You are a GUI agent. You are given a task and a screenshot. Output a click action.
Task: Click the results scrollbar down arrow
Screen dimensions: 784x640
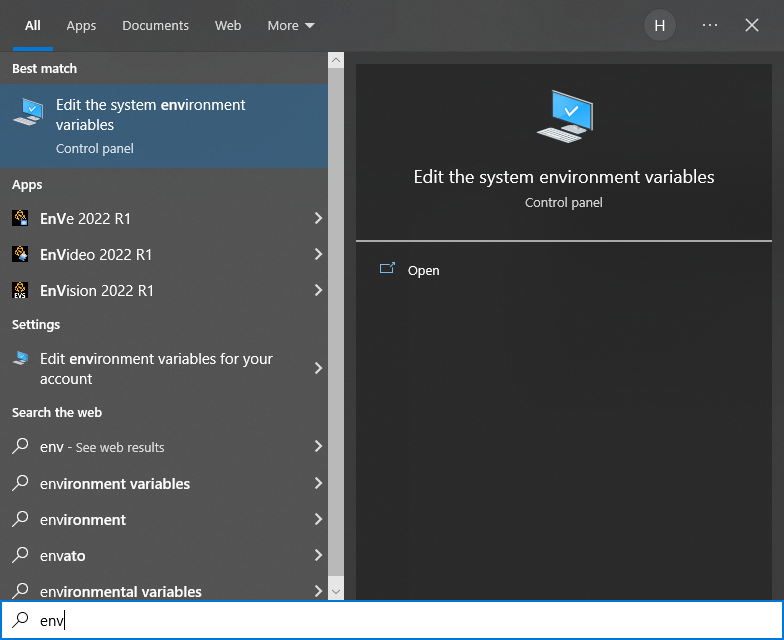point(336,592)
